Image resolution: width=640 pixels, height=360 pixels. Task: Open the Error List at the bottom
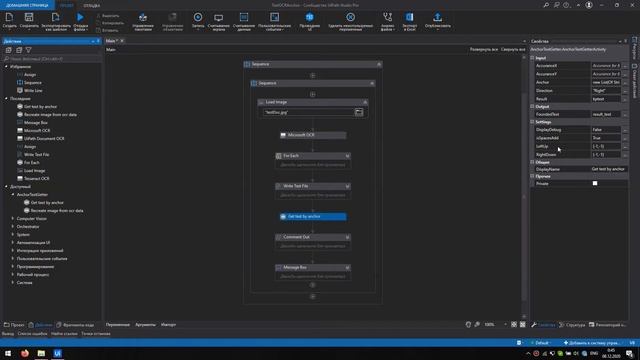tap(32, 333)
